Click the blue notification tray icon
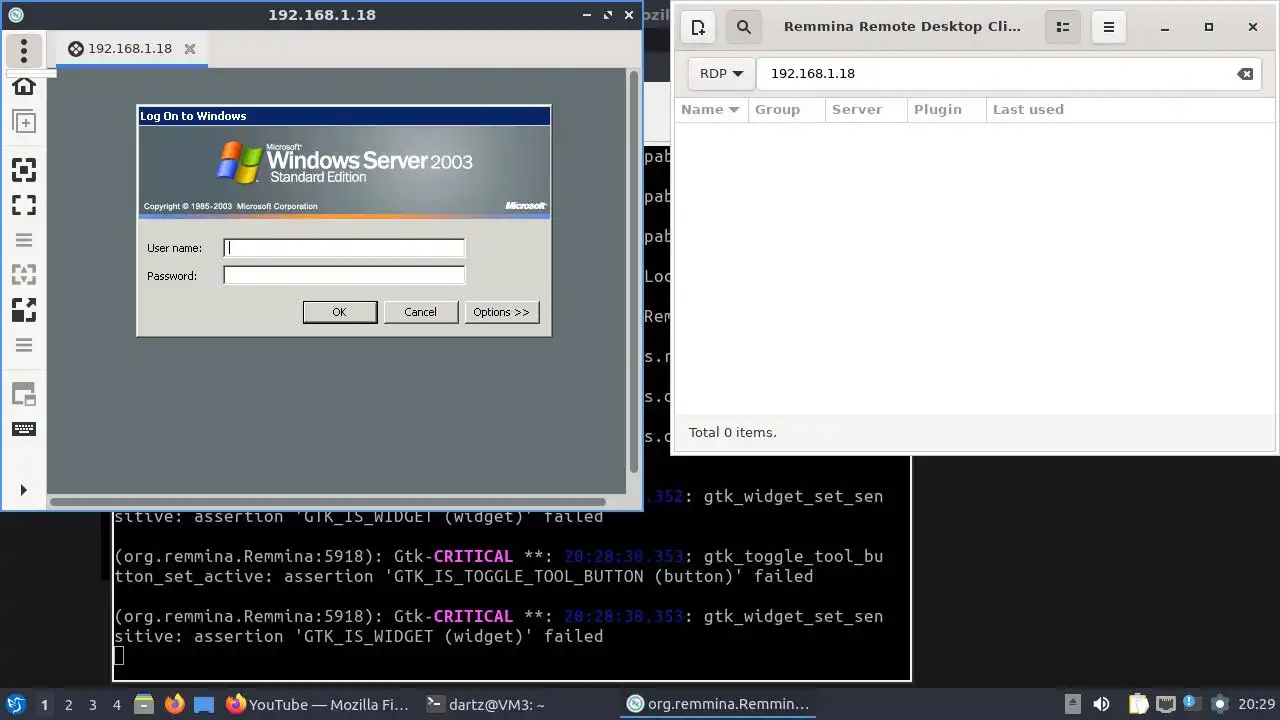 pyautogui.click(x=1192, y=704)
